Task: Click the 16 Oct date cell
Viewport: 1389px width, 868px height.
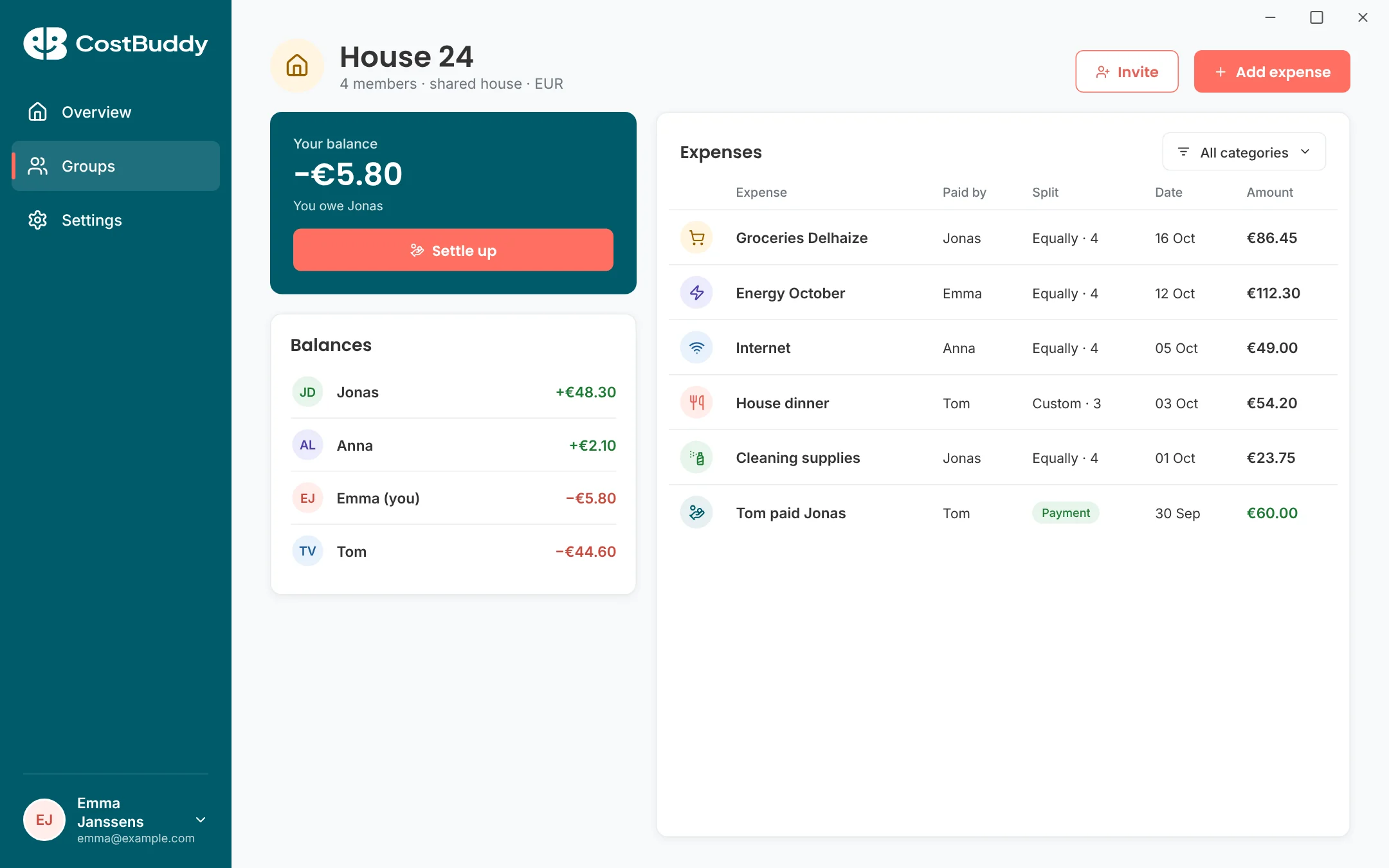Action: 1175,238
